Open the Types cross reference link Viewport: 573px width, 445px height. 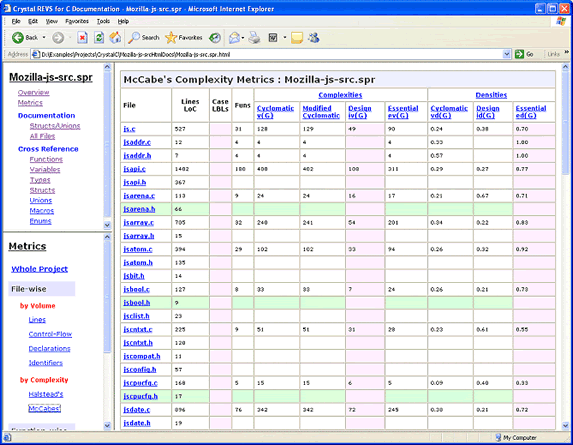(x=40, y=180)
